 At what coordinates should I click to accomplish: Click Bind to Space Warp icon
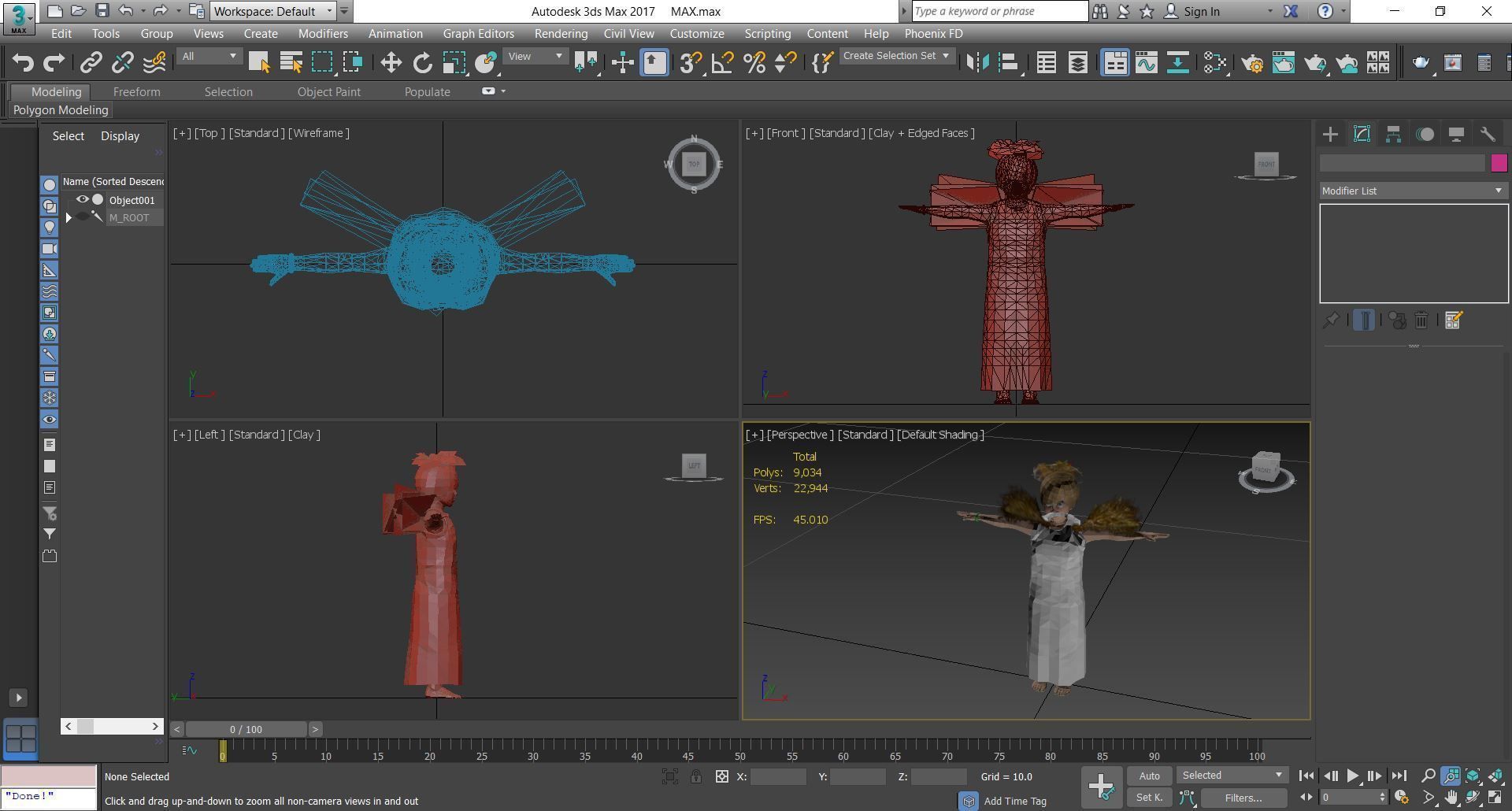(x=155, y=63)
